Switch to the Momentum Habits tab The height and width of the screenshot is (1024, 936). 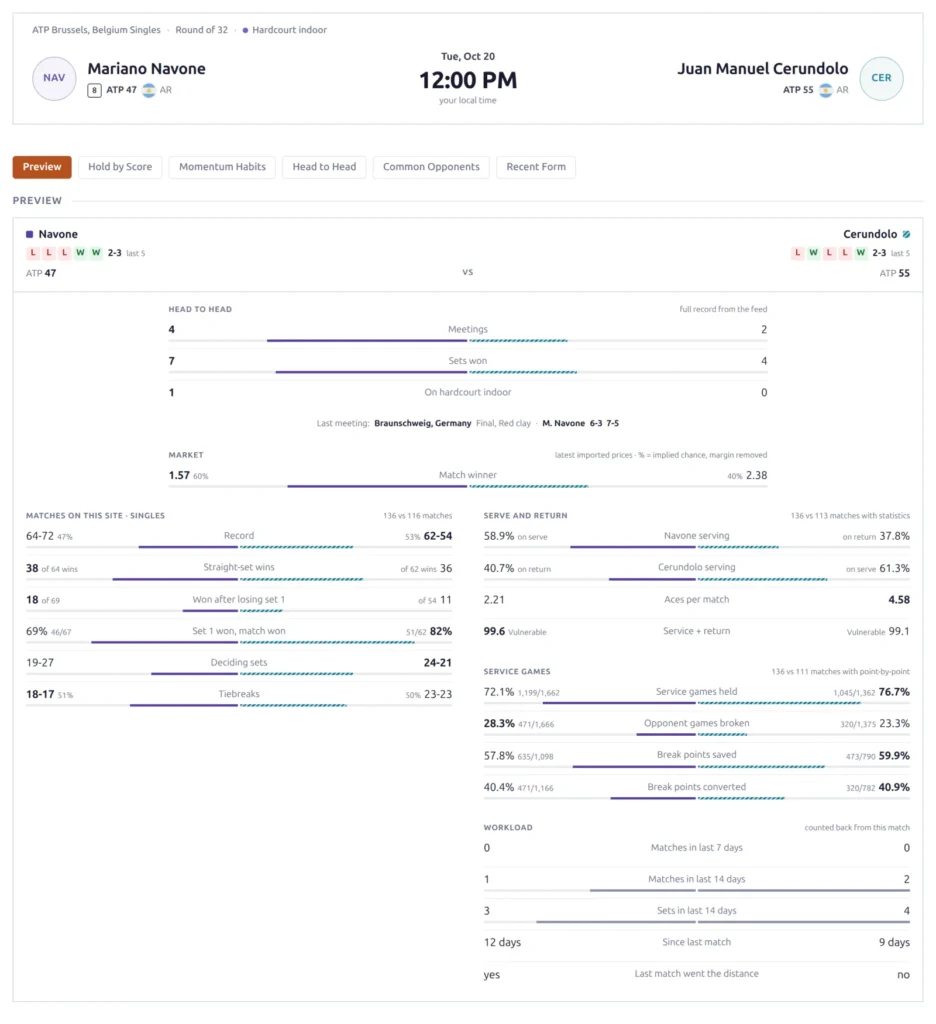(x=222, y=167)
